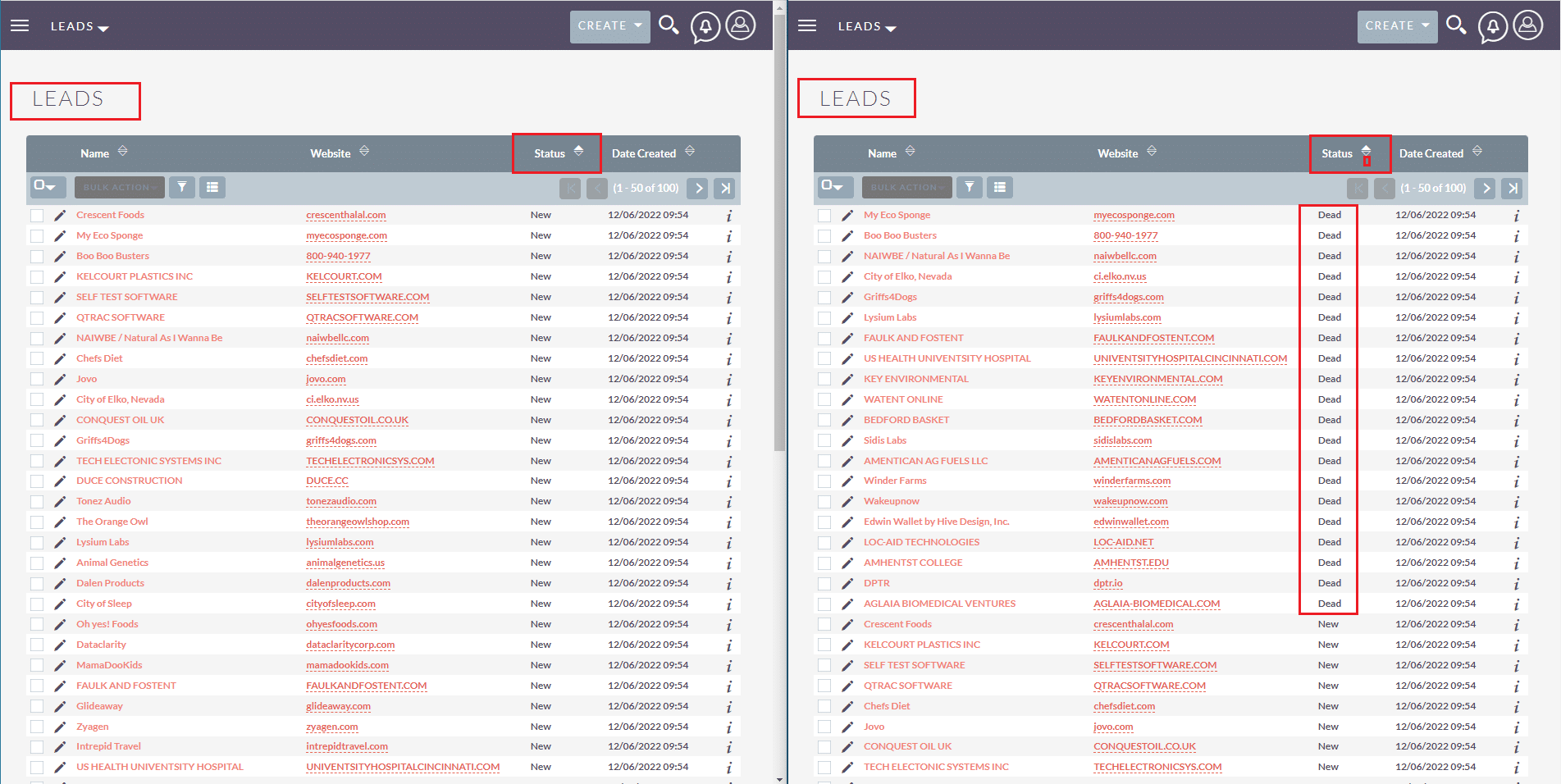Show info for Tonez Audio row in left window
This screenshot has height=784, width=1561.
point(728,502)
